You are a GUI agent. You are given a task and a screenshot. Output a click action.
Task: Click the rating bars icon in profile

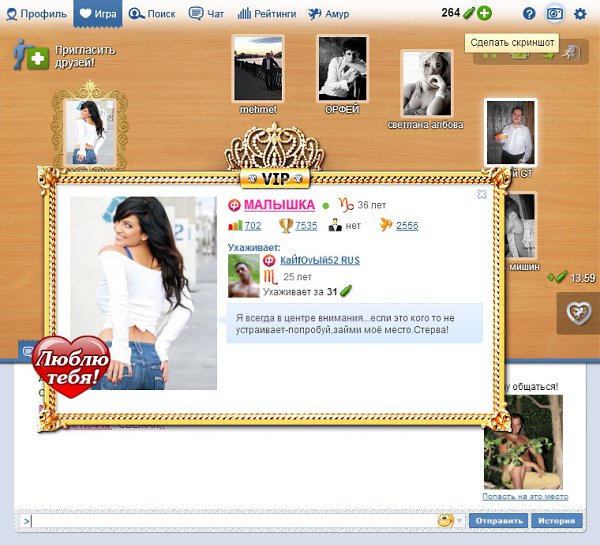pos(235,225)
